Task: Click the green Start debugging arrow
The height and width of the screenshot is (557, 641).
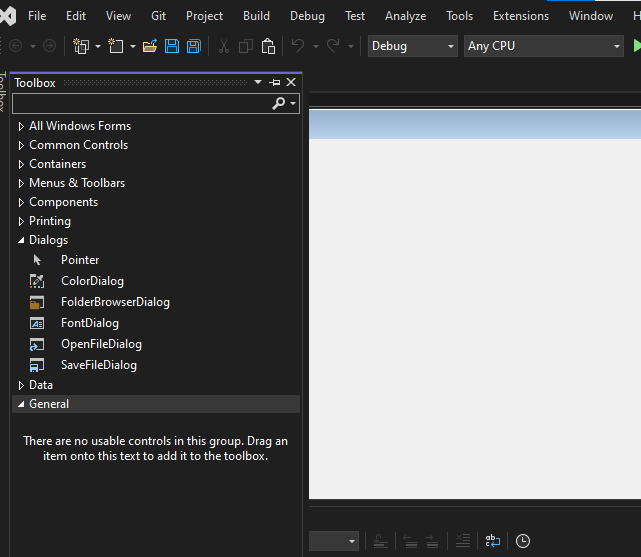Action: [637, 46]
